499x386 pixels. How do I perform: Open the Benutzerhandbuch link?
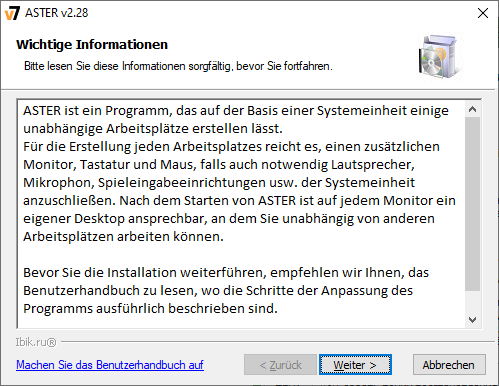(x=110, y=365)
